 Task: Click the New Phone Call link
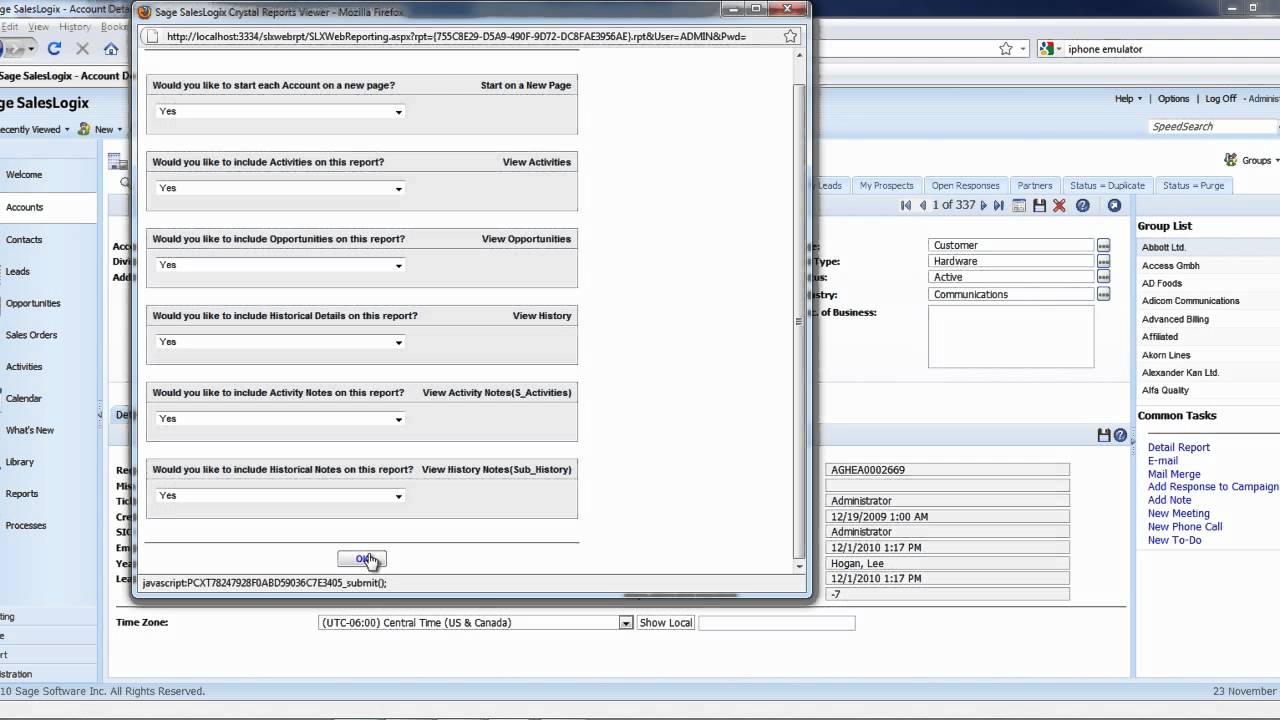[1185, 527]
